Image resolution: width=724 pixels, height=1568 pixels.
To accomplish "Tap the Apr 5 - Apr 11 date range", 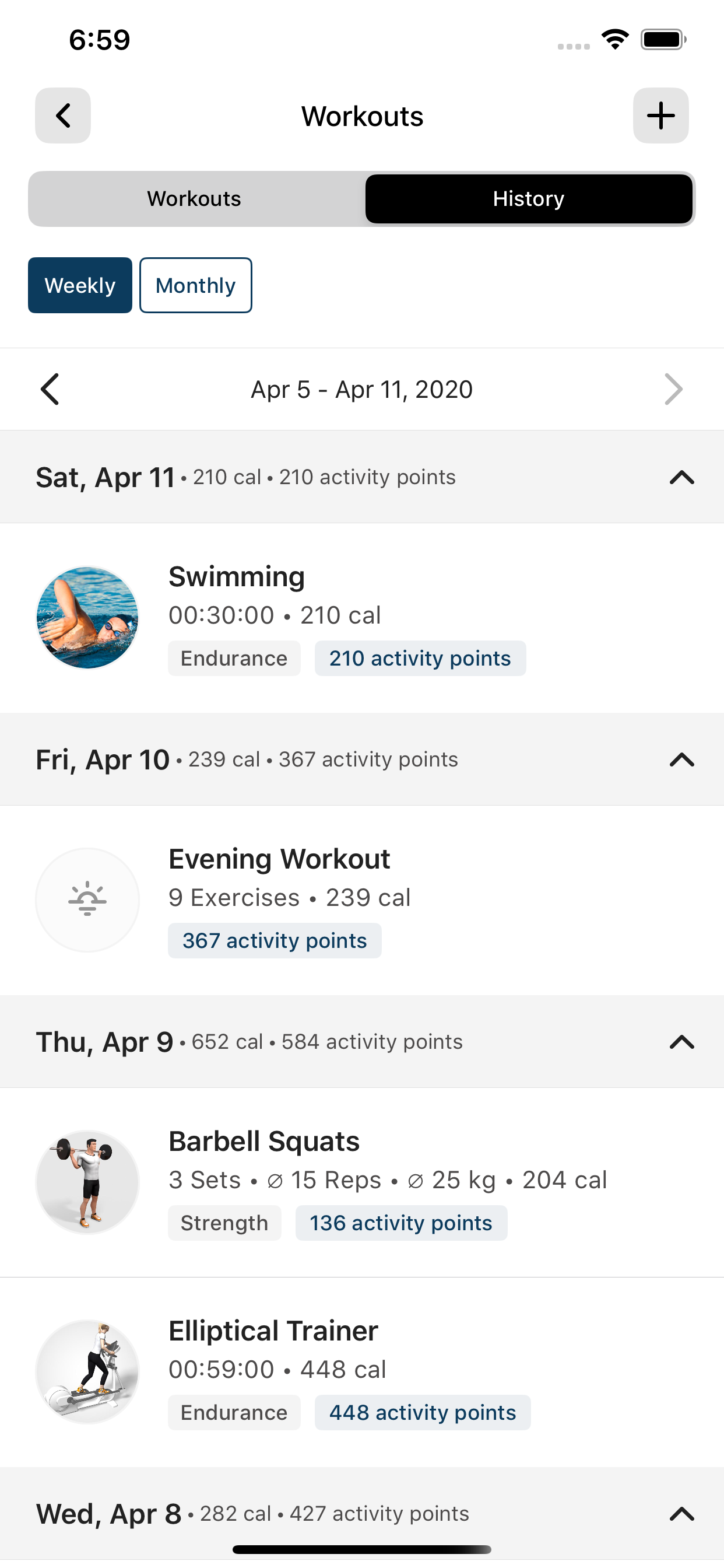I will (361, 390).
